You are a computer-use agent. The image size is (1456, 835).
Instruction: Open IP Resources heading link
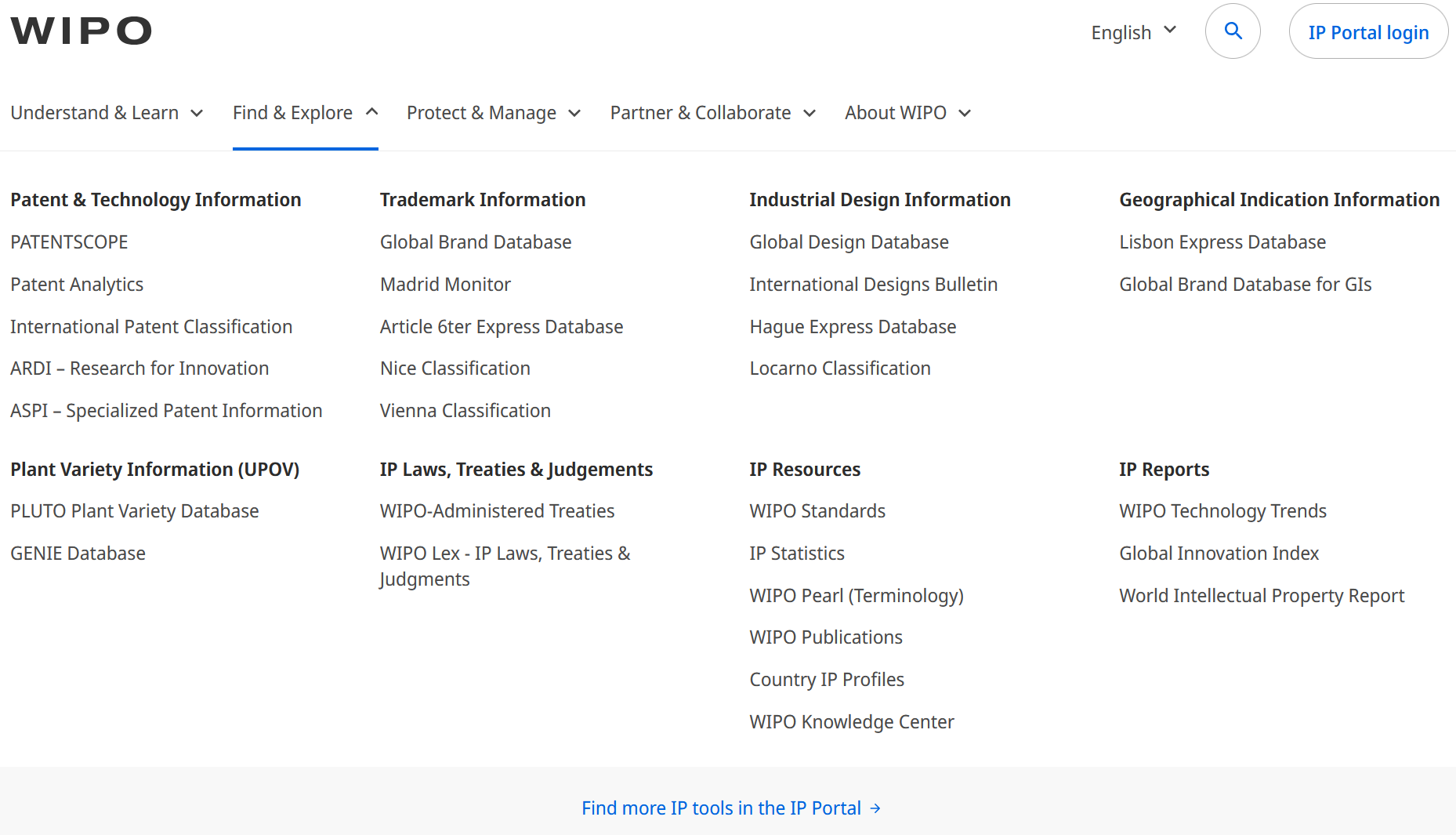pyautogui.click(x=805, y=470)
